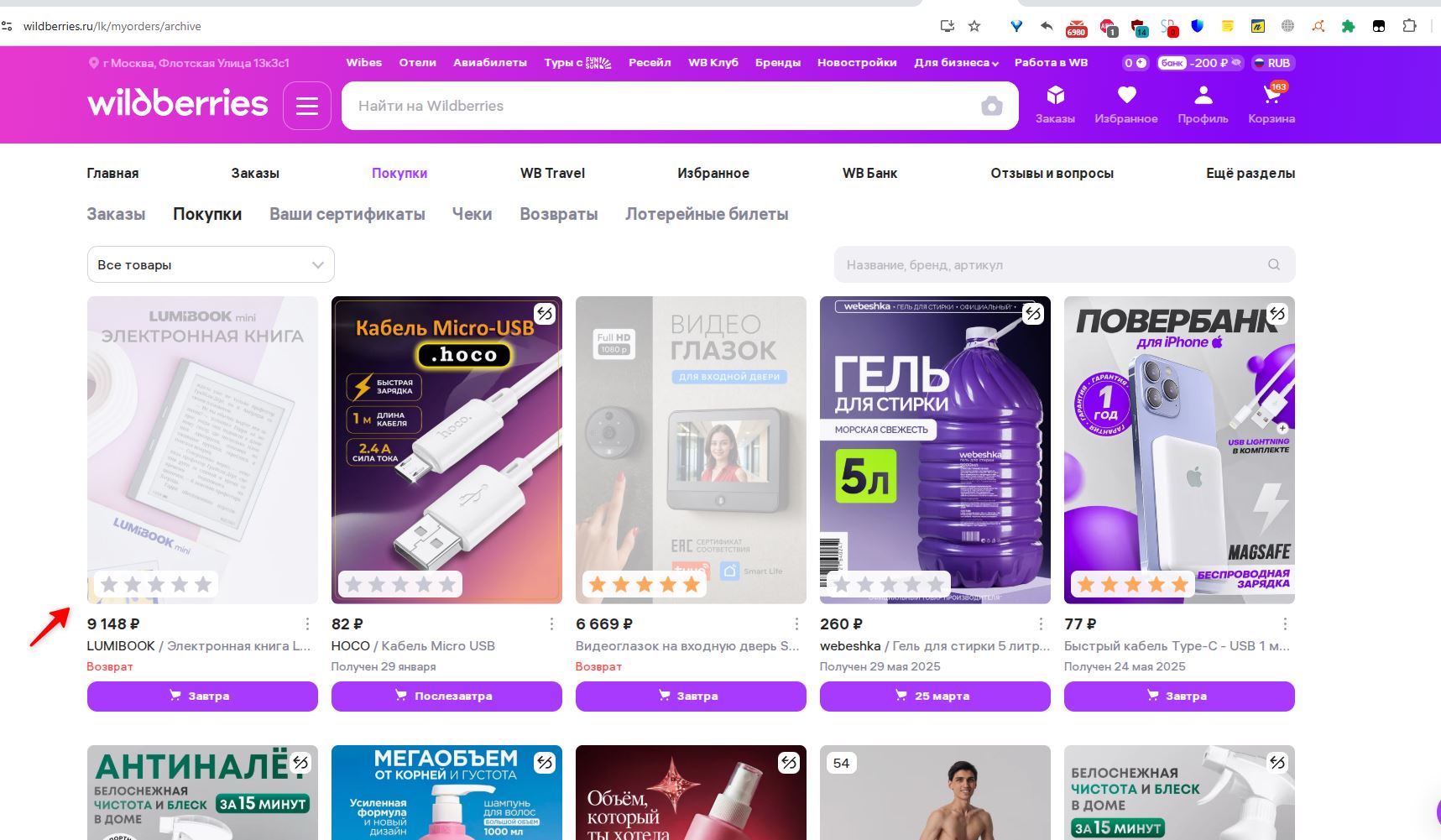
Task: Click the address bar URL
Action: (x=112, y=26)
